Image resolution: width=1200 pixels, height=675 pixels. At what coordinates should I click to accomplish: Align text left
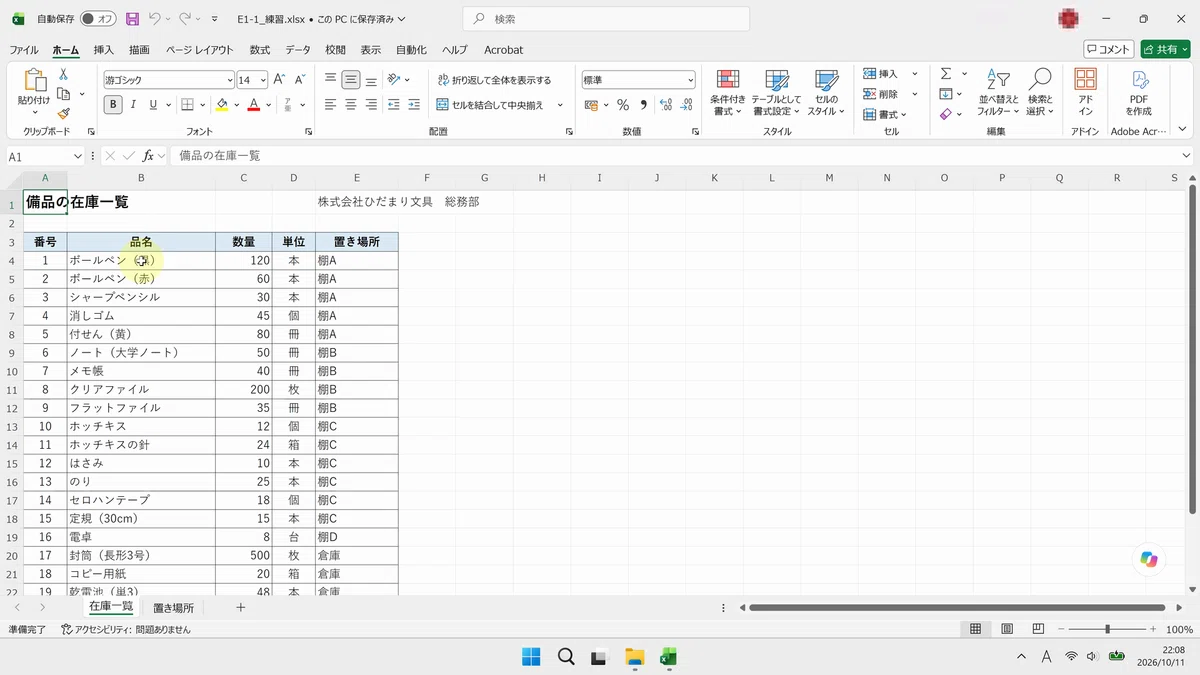330,104
